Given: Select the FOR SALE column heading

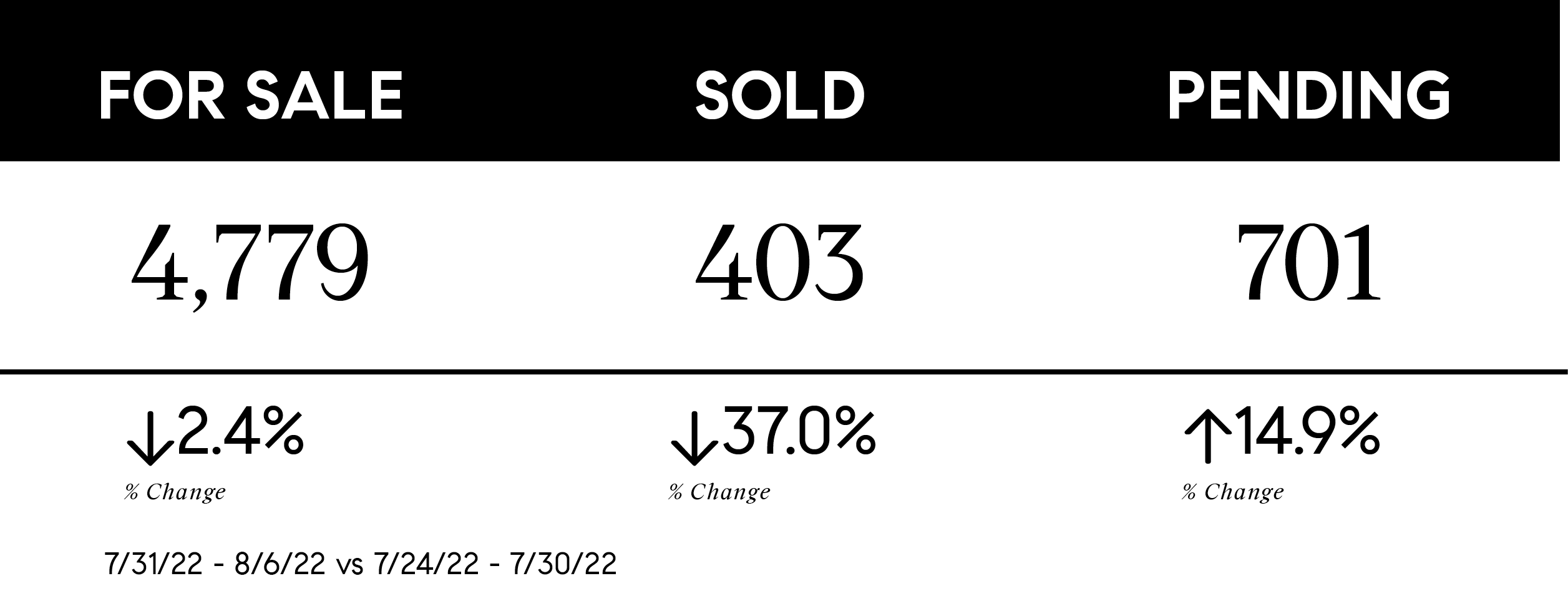Looking at the screenshot, I should tap(251, 95).
